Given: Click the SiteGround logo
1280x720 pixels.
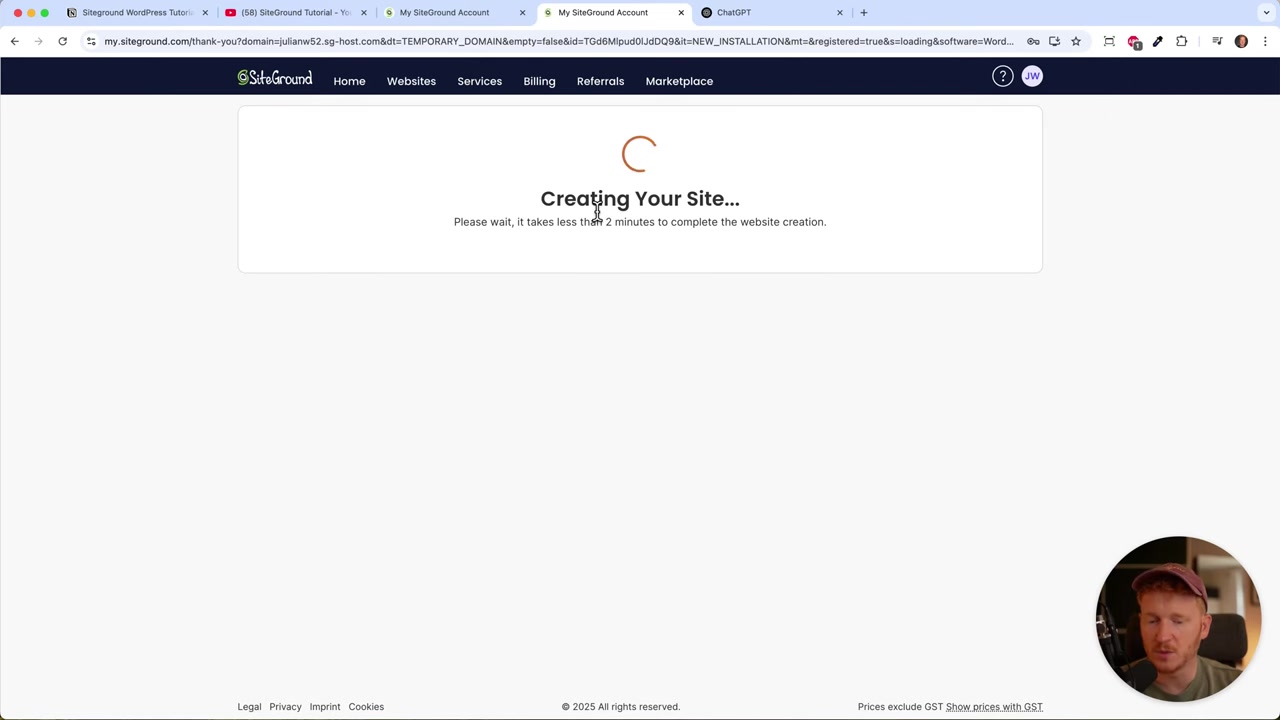Looking at the screenshot, I should point(275,78).
